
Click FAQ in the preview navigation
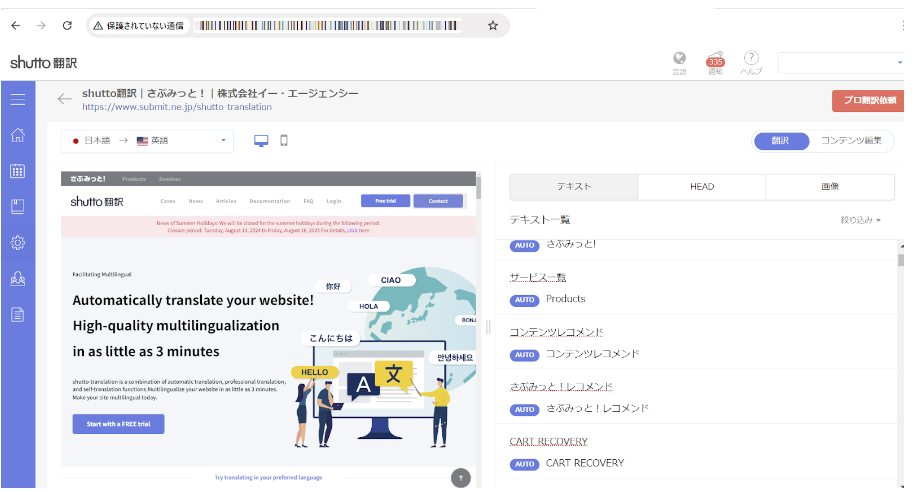[x=308, y=201]
